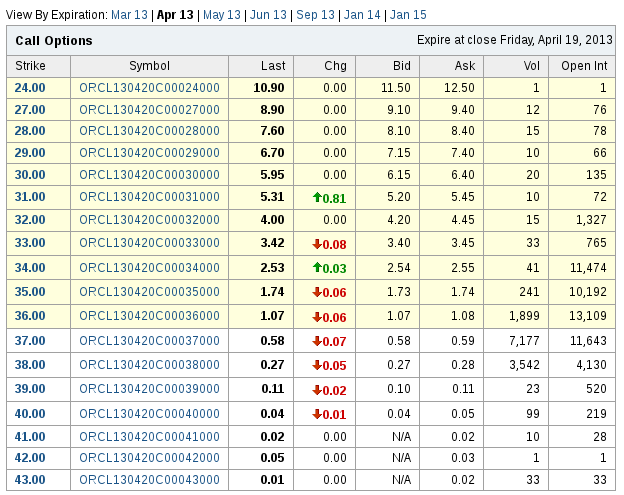This screenshot has height=495, width=624.
Task: Click strike price 28.00
Action: [30, 131]
